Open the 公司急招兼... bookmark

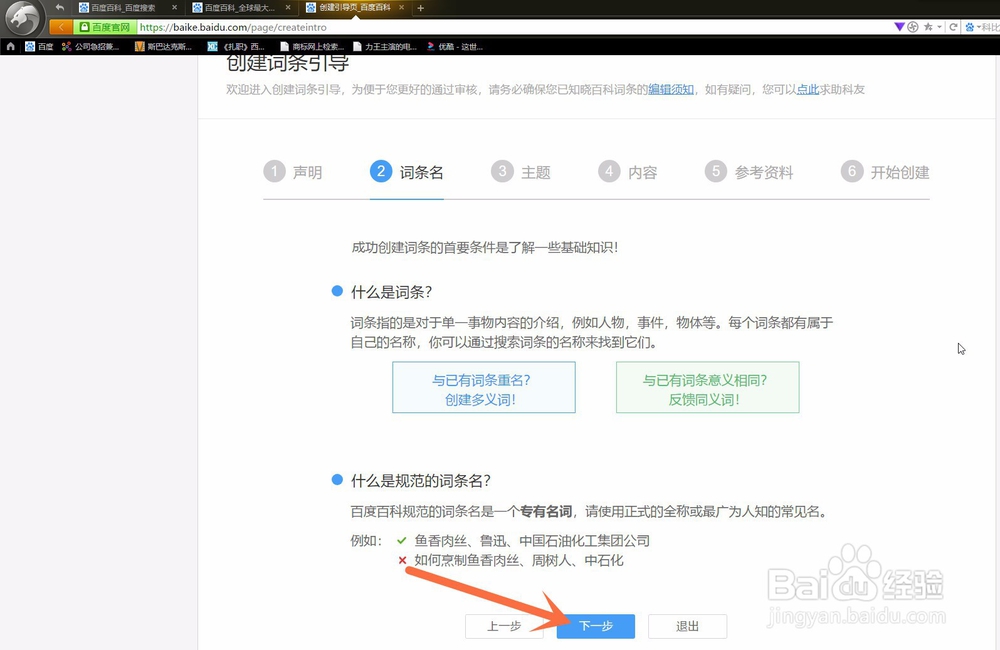tap(91, 46)
